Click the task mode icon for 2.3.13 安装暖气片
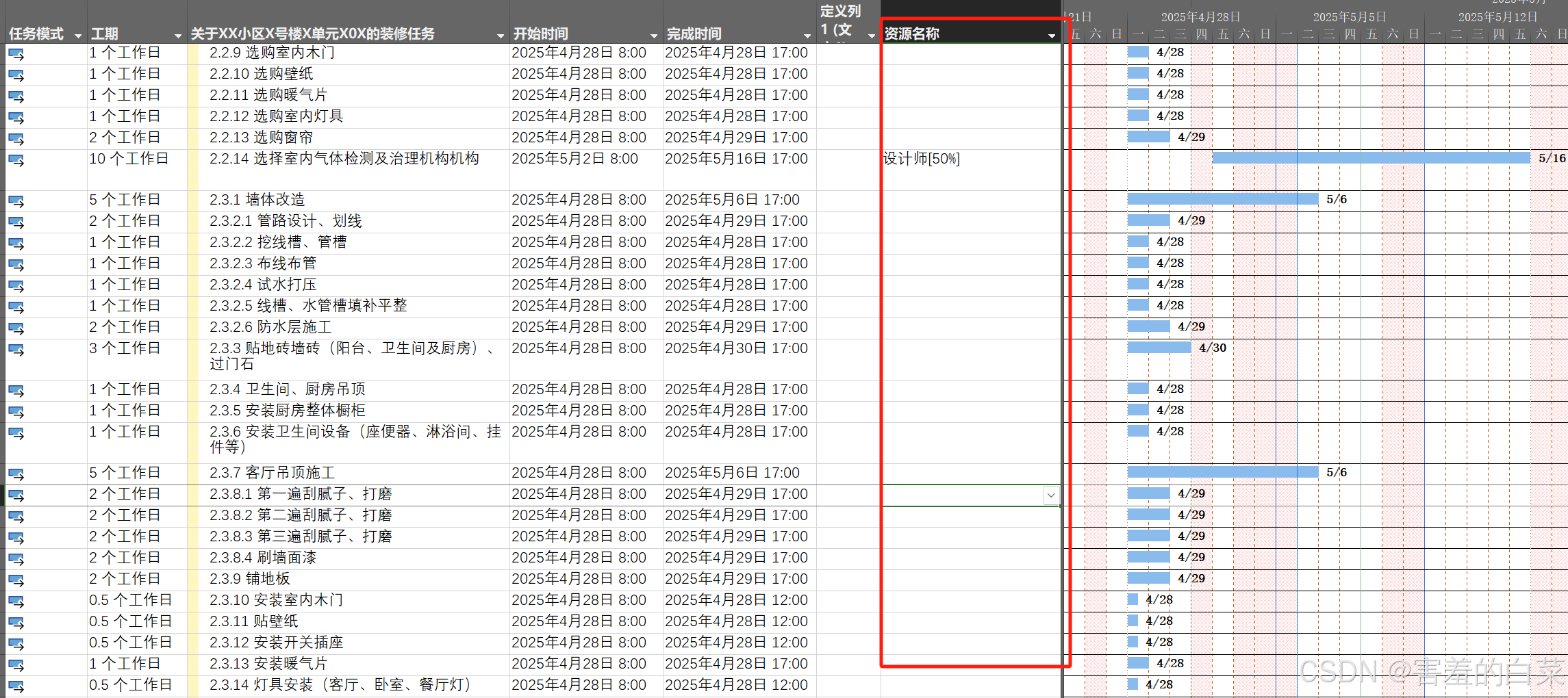This screenshot has height=698, width=1568. (16, 664)
